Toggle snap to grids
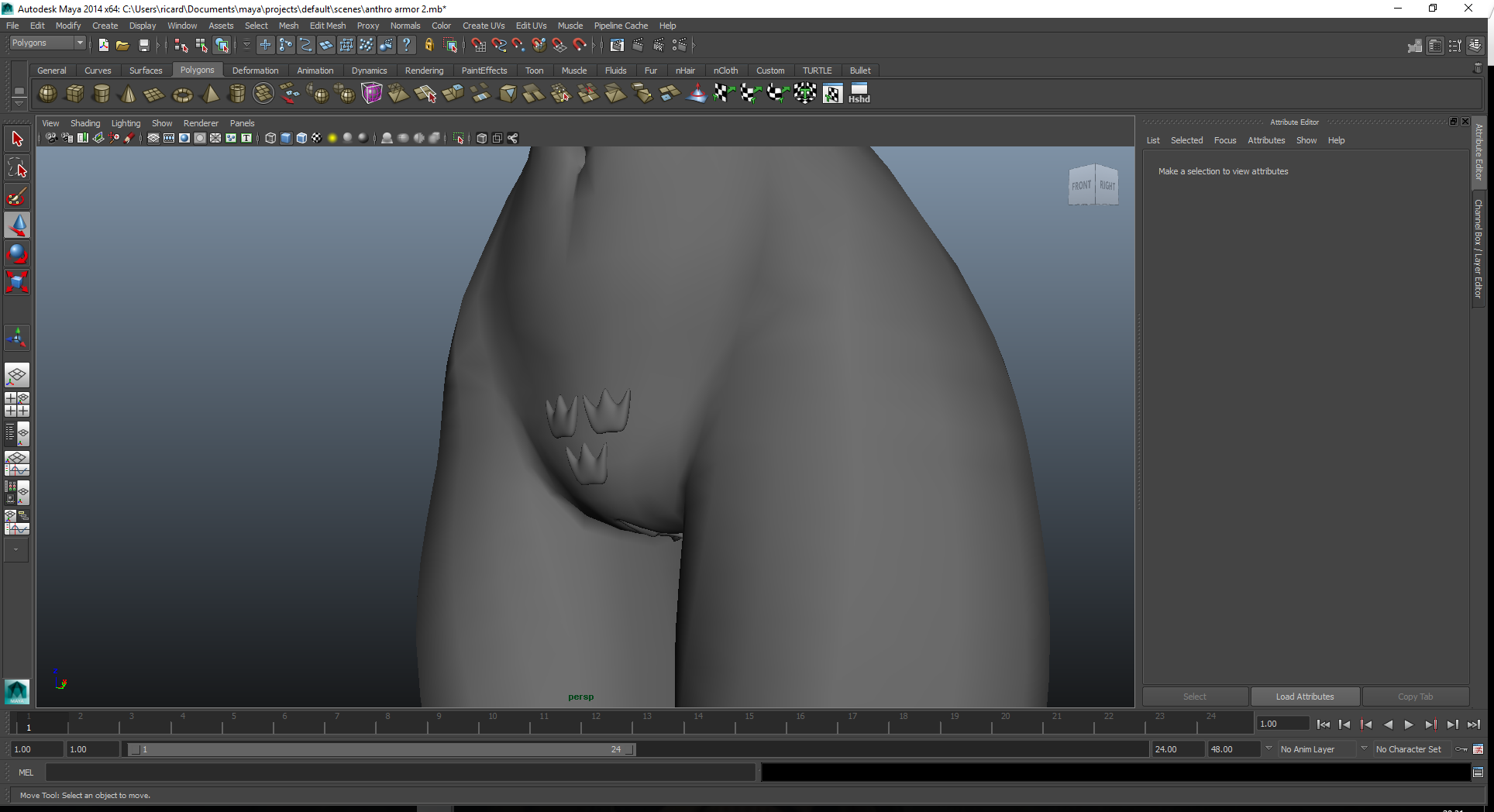Screen dimensions: 1494x812 click(478, 46)
